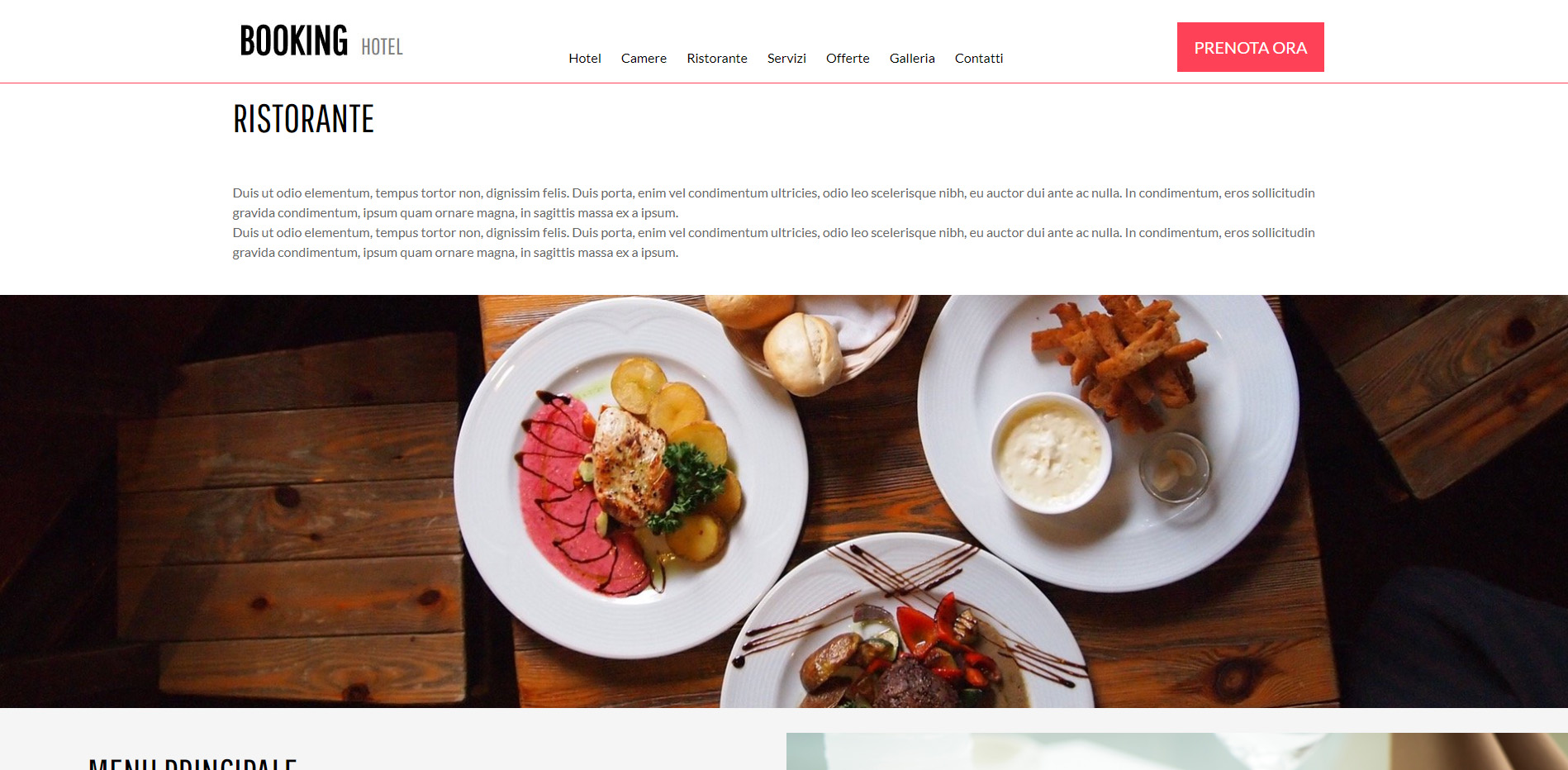Go to the Camere page
This screenshot has height=770, width=1568.
click(644, 58)
